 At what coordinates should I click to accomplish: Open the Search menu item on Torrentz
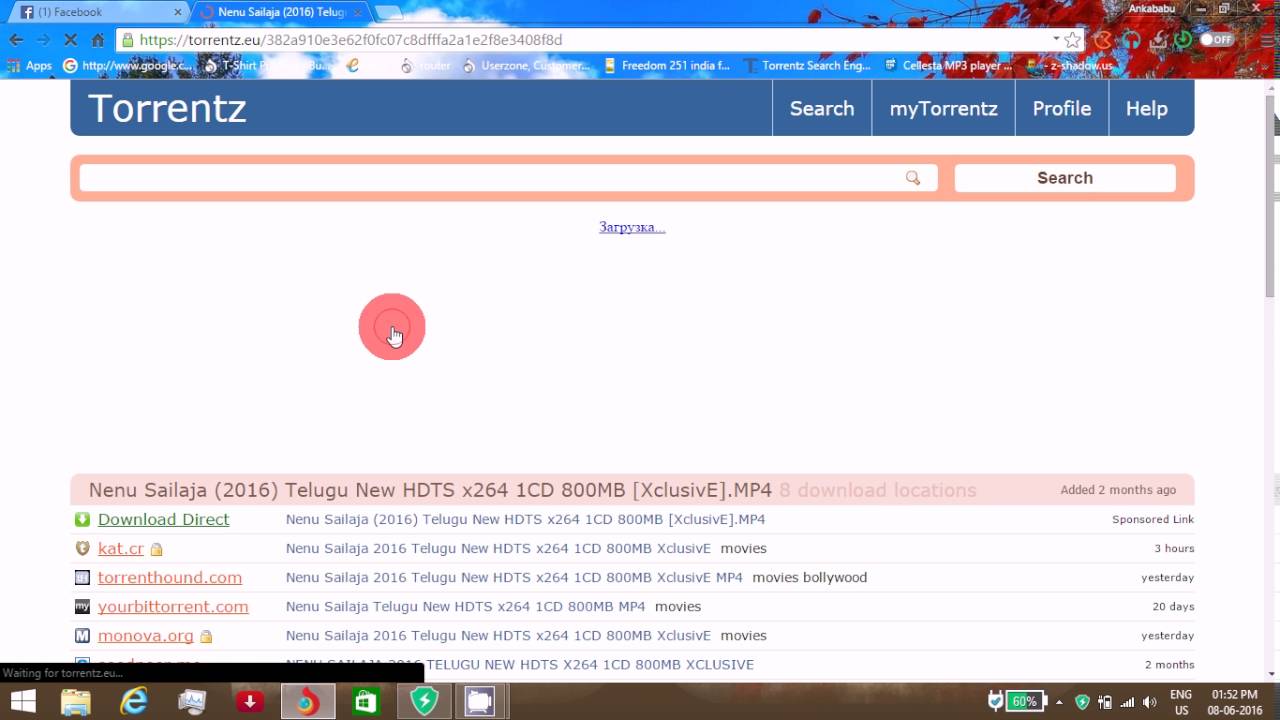822,108
